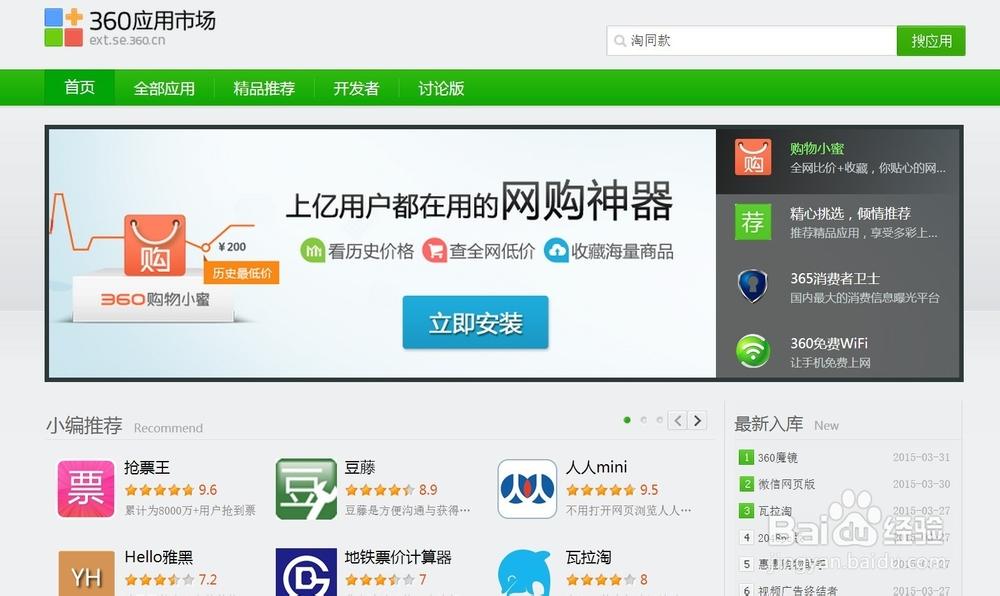
Task: Open 360魔镜 in newest list
Action: (x=777, y=458)
